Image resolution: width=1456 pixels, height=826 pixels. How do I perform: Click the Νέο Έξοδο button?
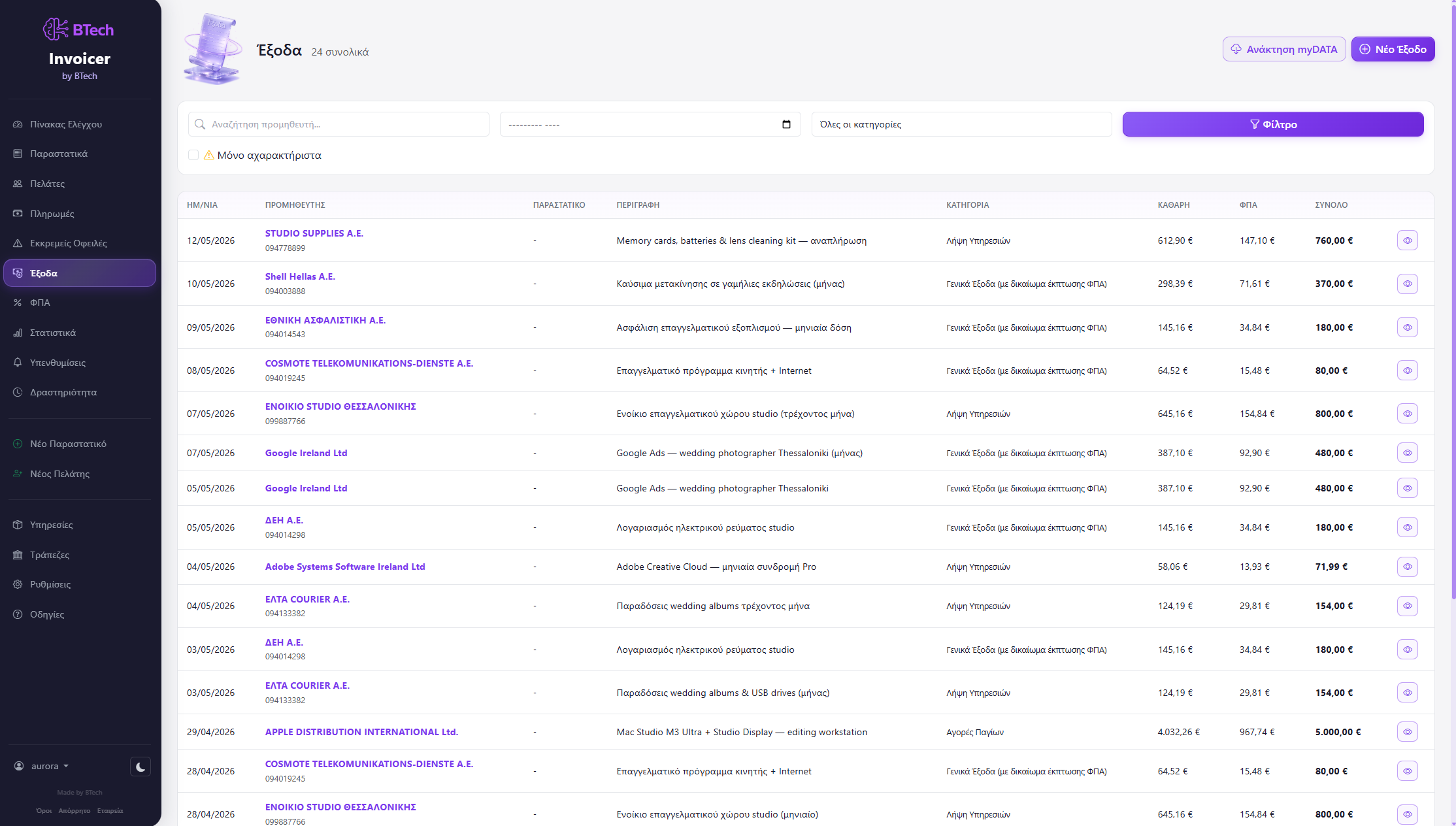1393,49
